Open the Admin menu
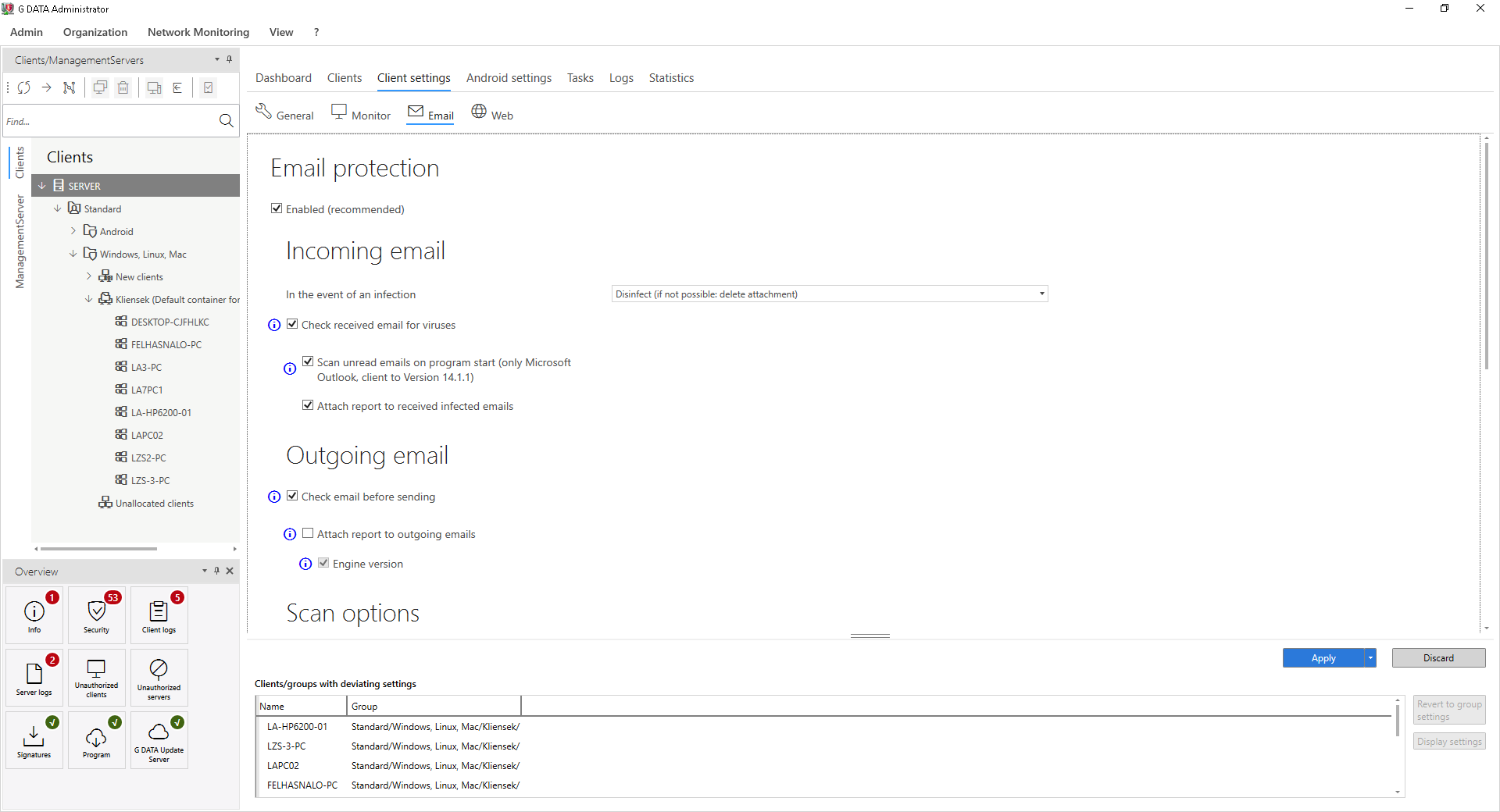The height and width of the screenshot is (812, 1500). [27, 32]
